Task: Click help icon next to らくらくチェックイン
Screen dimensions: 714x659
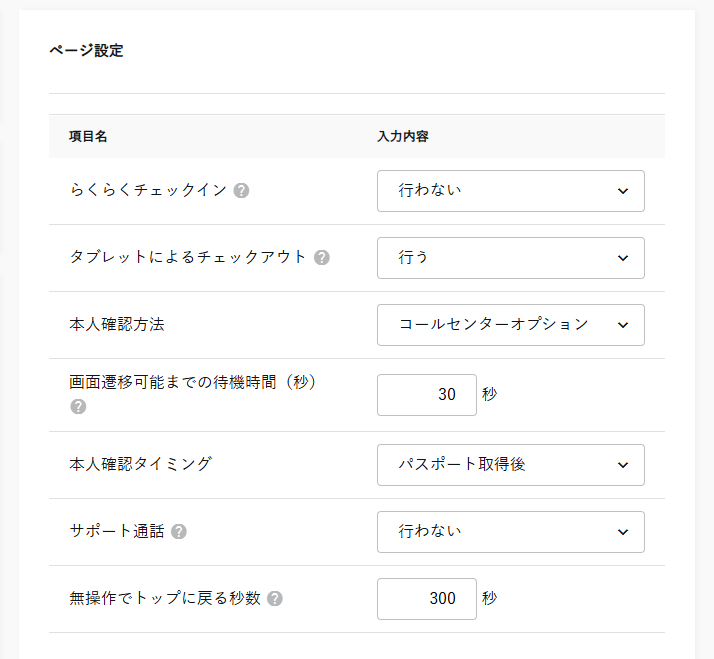Action: (x=241, y=191)
